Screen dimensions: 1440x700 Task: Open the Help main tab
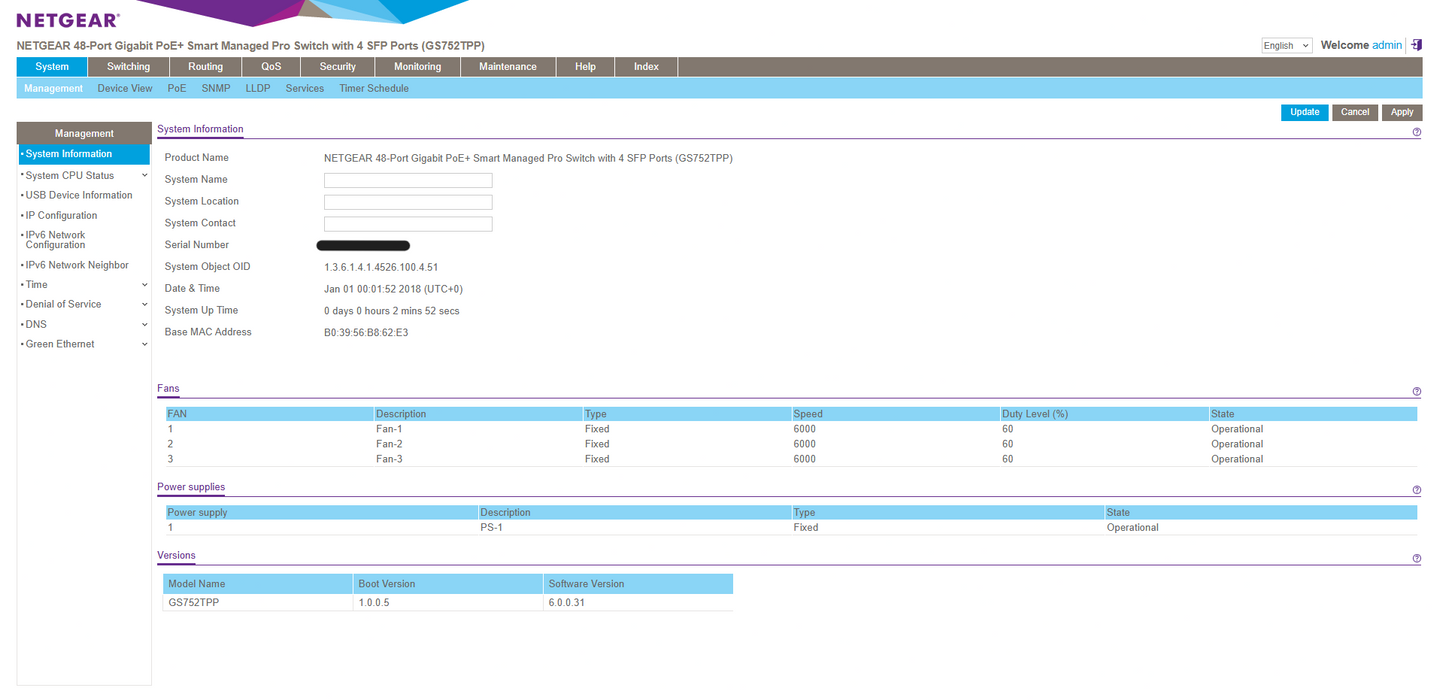585,67
